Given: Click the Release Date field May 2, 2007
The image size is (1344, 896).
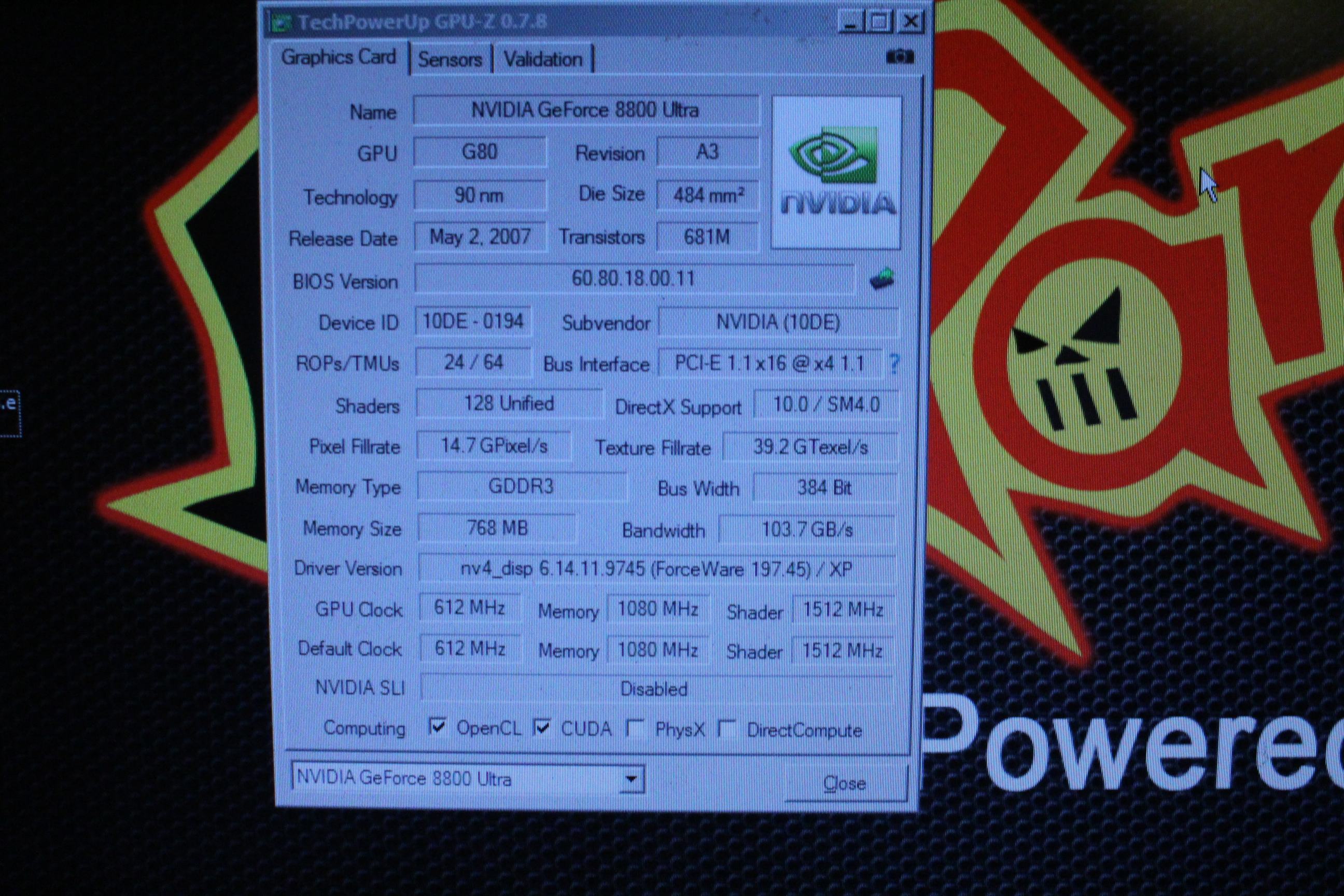Looking at the screenshot, I should 480,236.
